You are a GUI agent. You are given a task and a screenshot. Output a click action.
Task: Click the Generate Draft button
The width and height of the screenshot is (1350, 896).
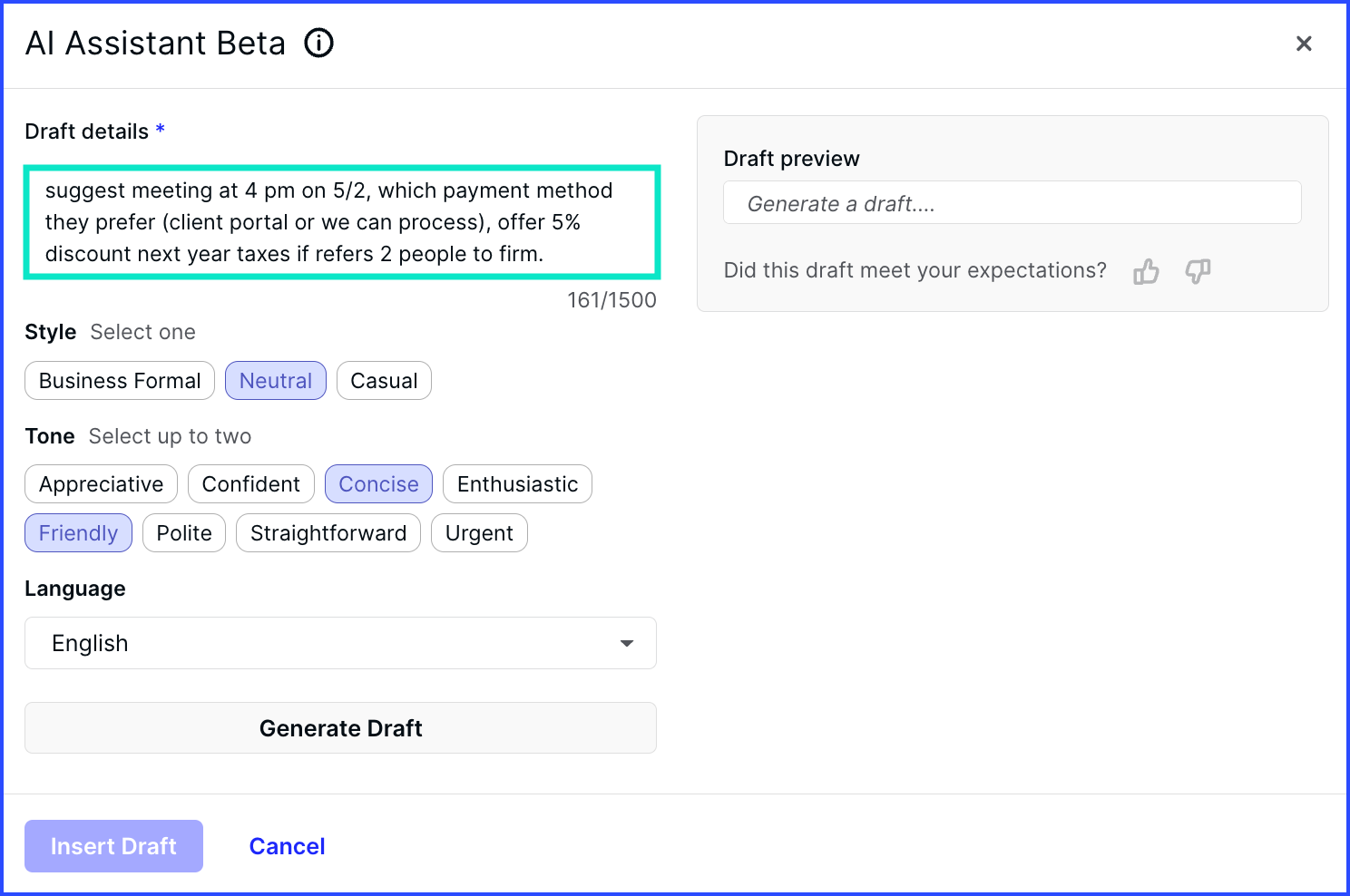point(340,728)
